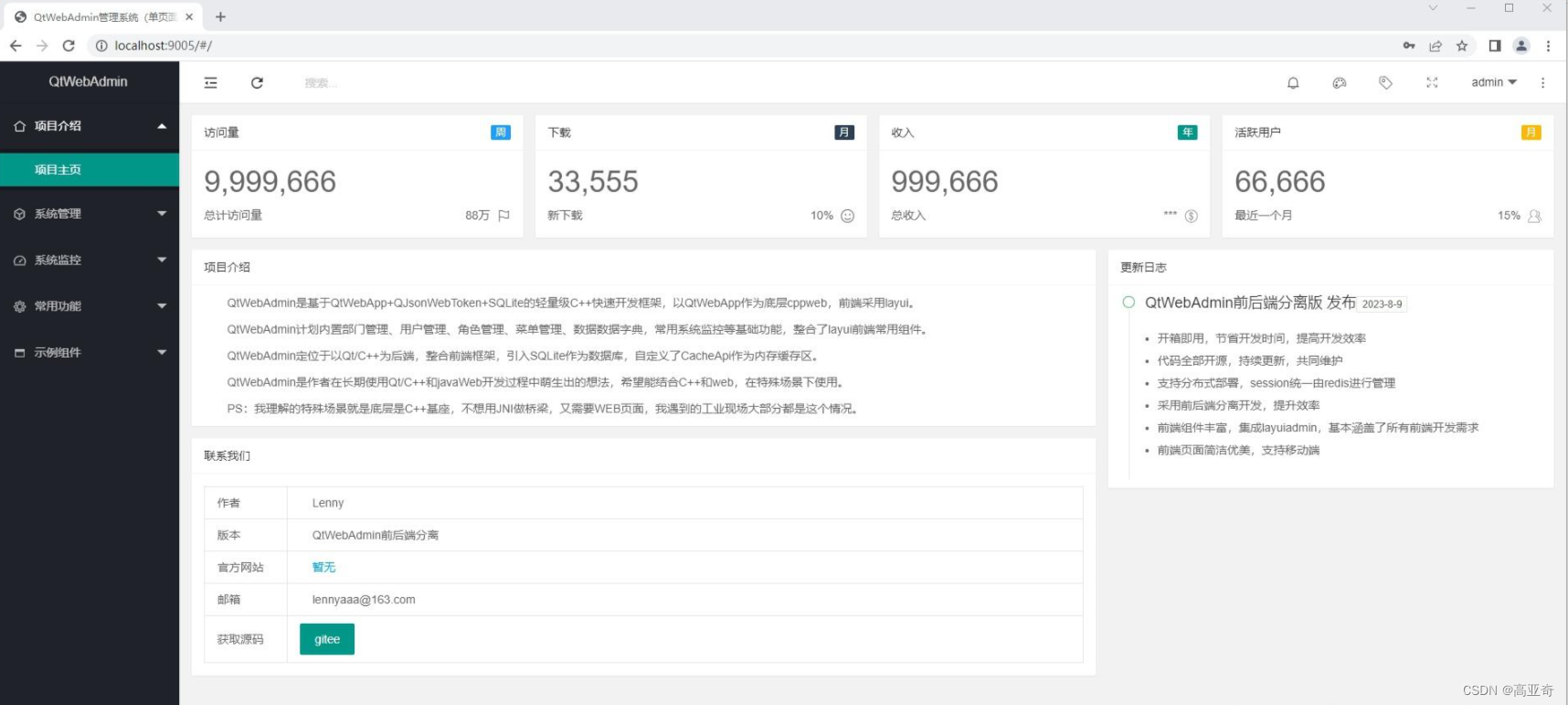The width and height of the screenshot is (1568, 705).
Task: Click the browser forward arrow
Action: click(42, 46)
